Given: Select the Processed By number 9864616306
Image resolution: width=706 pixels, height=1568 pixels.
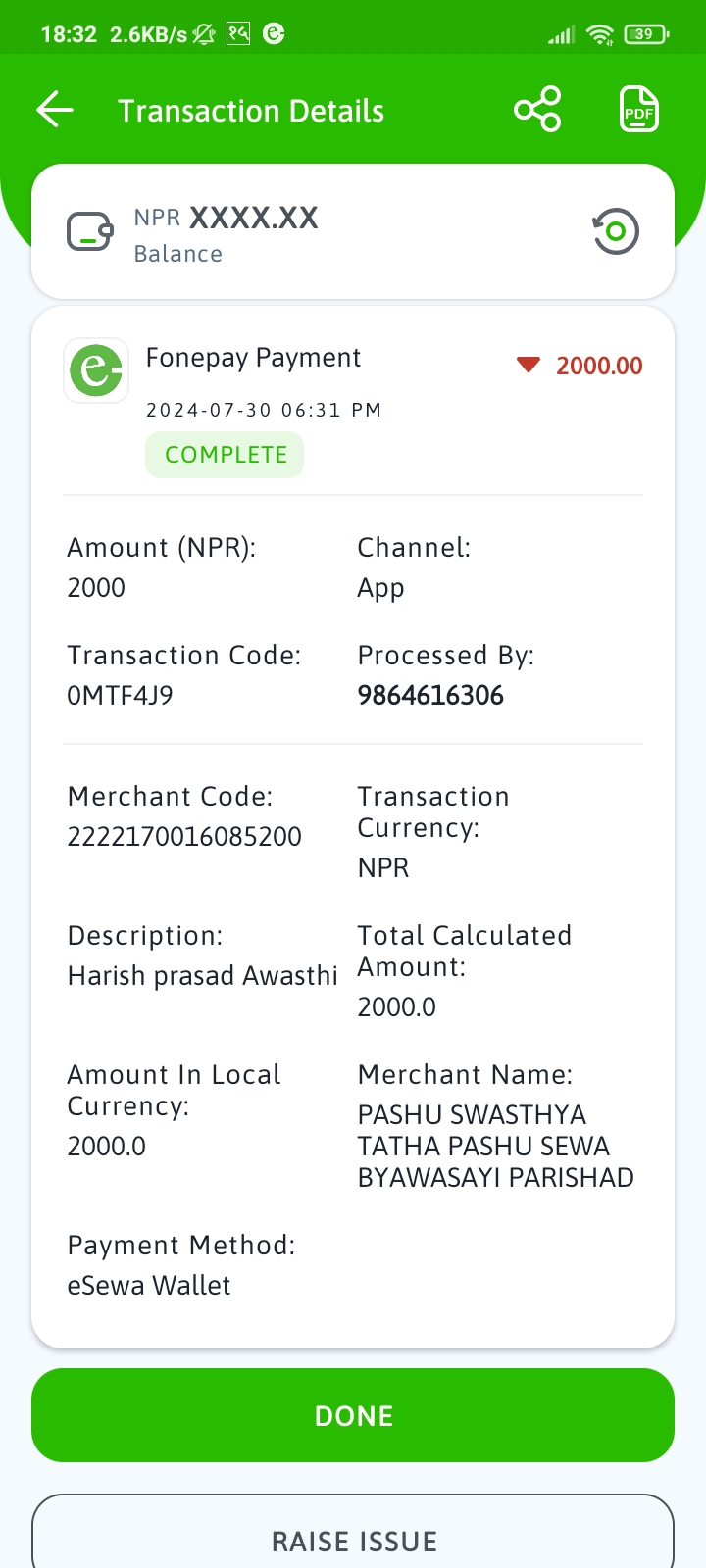Looking at the screenshot, I should 430,696.
